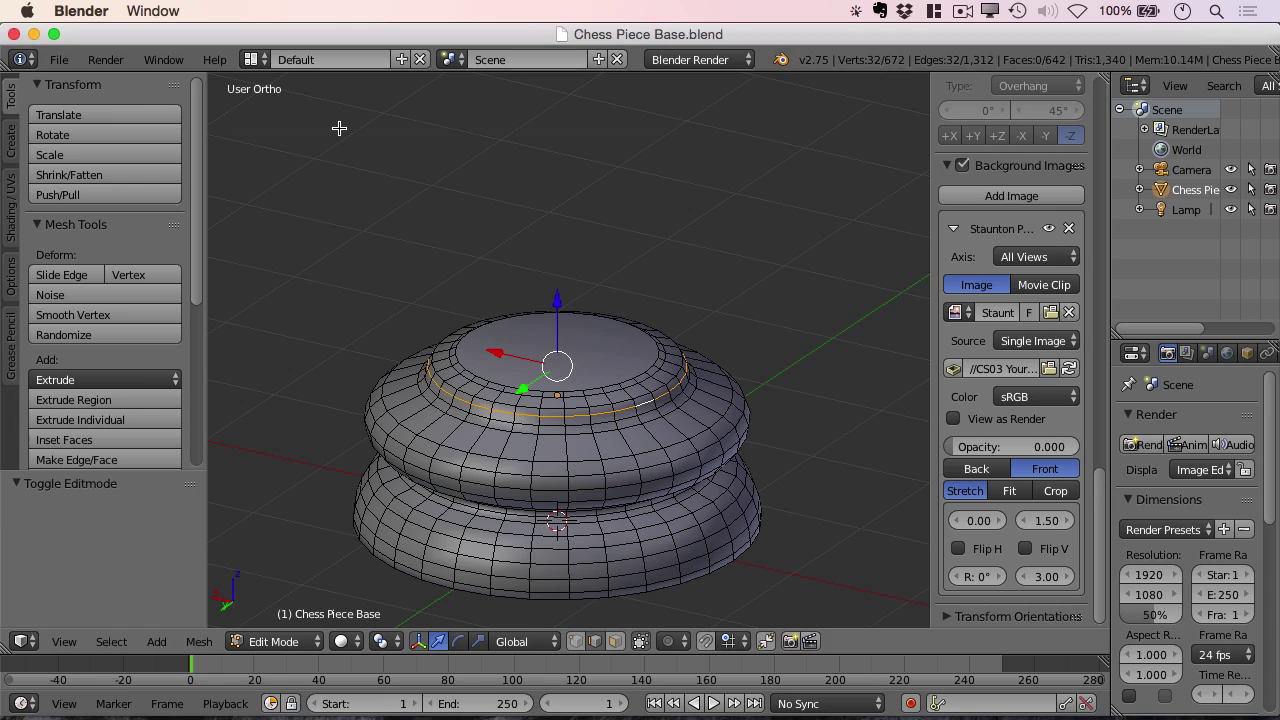The height and width of the screenshot is (720, 1280).
Task: Toggle automerge editing icon in 3D header
Action: pos(766,641)
